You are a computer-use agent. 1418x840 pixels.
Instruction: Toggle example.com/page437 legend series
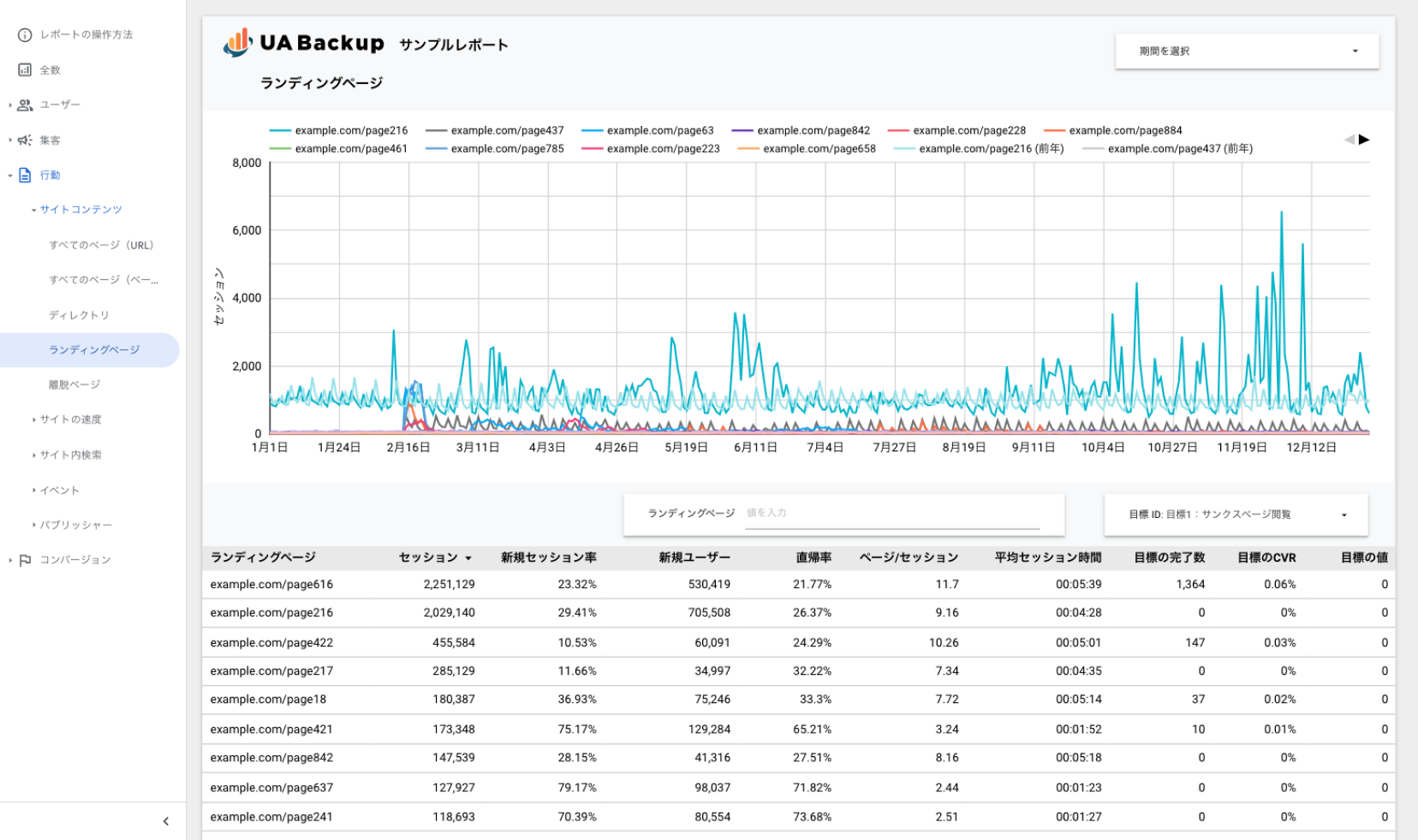pyautogui.click(x=495, y=131)
